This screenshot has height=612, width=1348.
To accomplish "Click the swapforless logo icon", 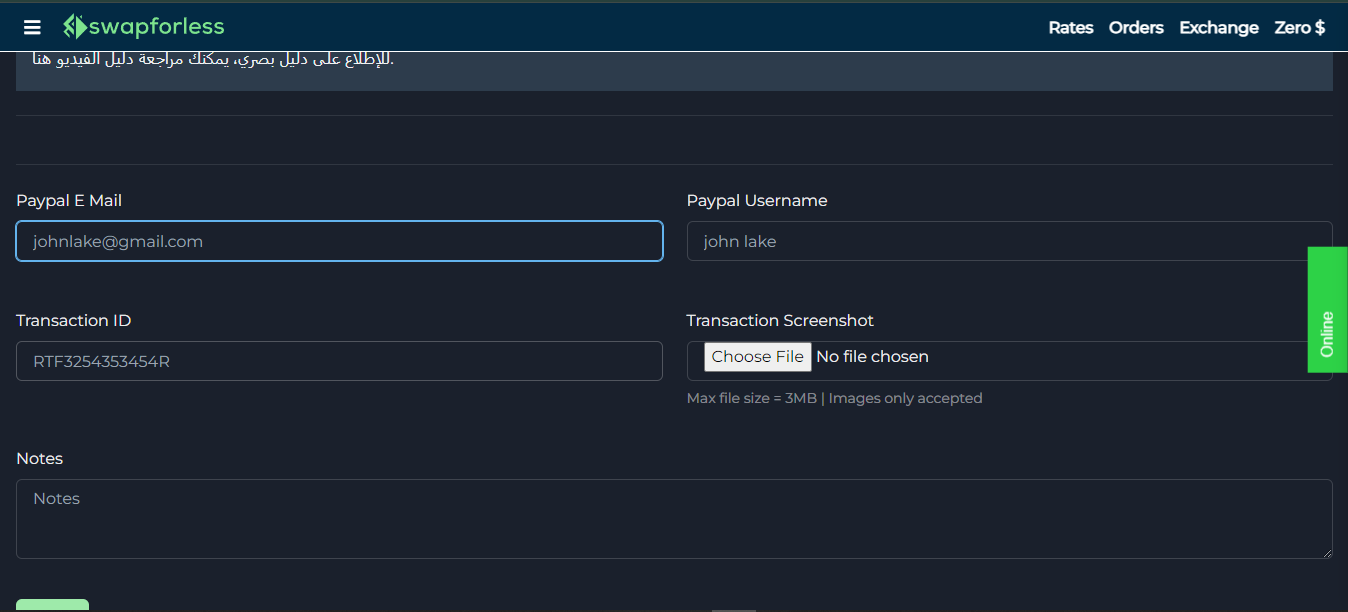I will 74,27.
